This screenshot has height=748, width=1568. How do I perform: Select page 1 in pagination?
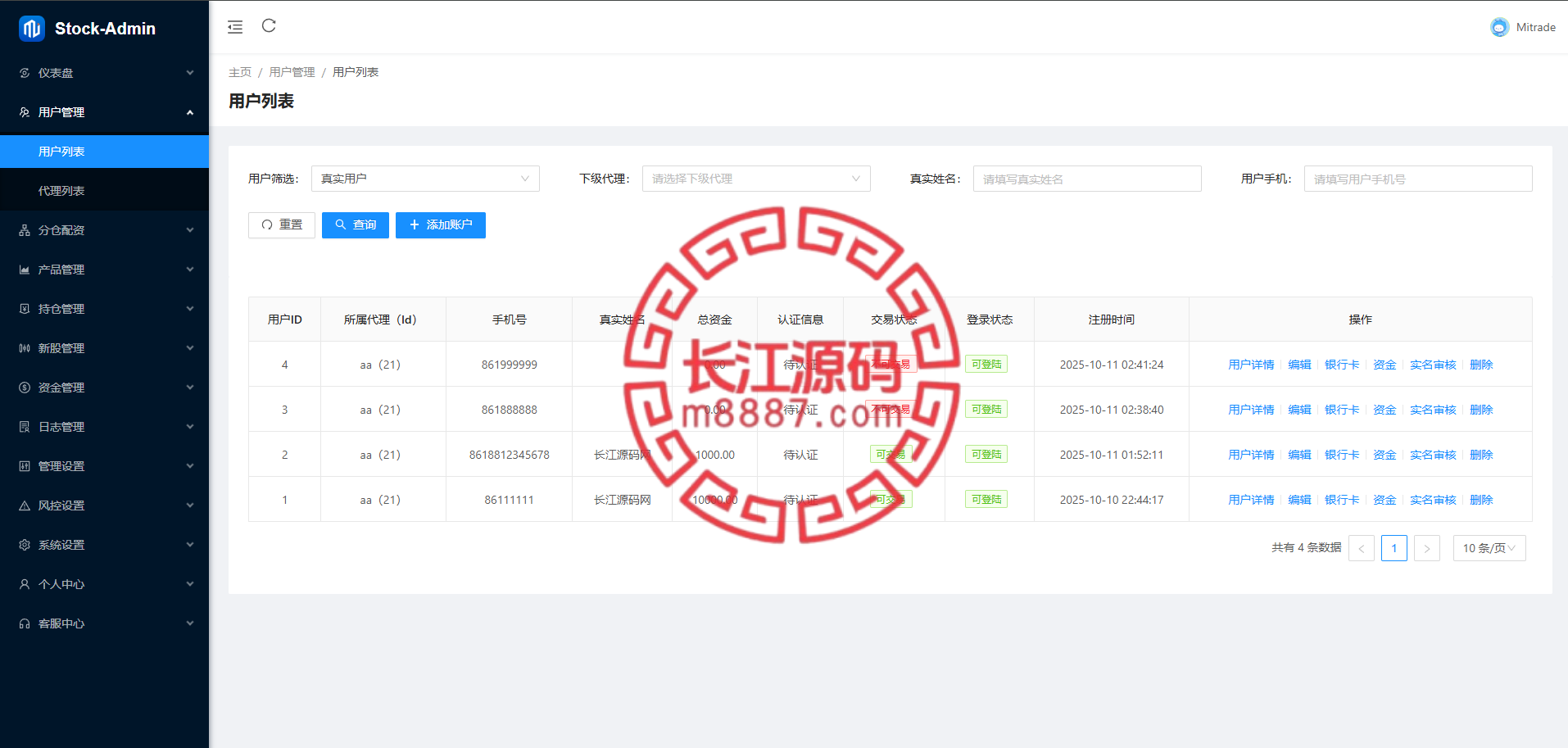pos(1394,548)
